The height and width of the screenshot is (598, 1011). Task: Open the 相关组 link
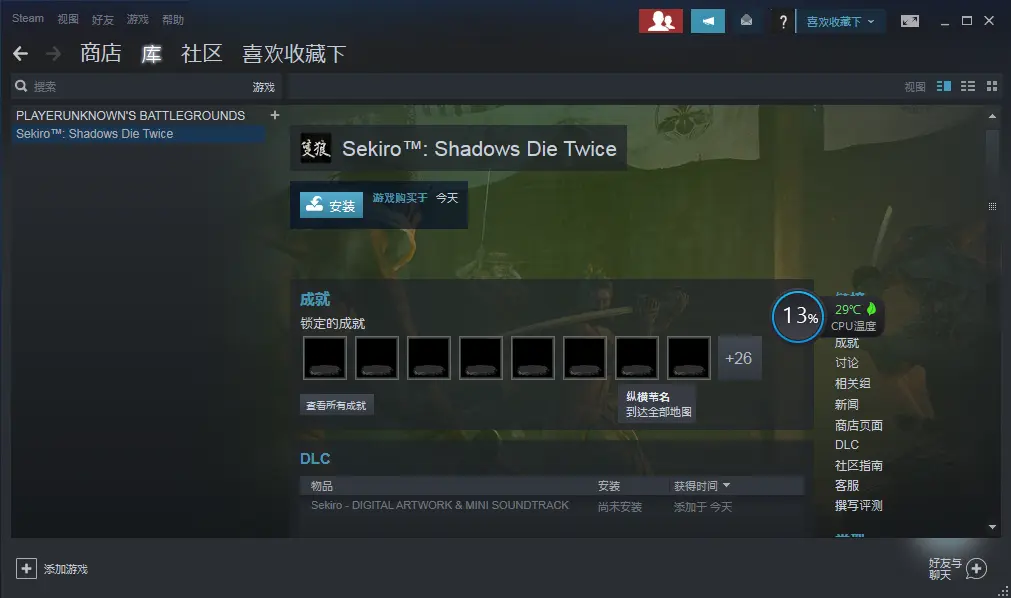pyautogui.click(x=852, y=383)
